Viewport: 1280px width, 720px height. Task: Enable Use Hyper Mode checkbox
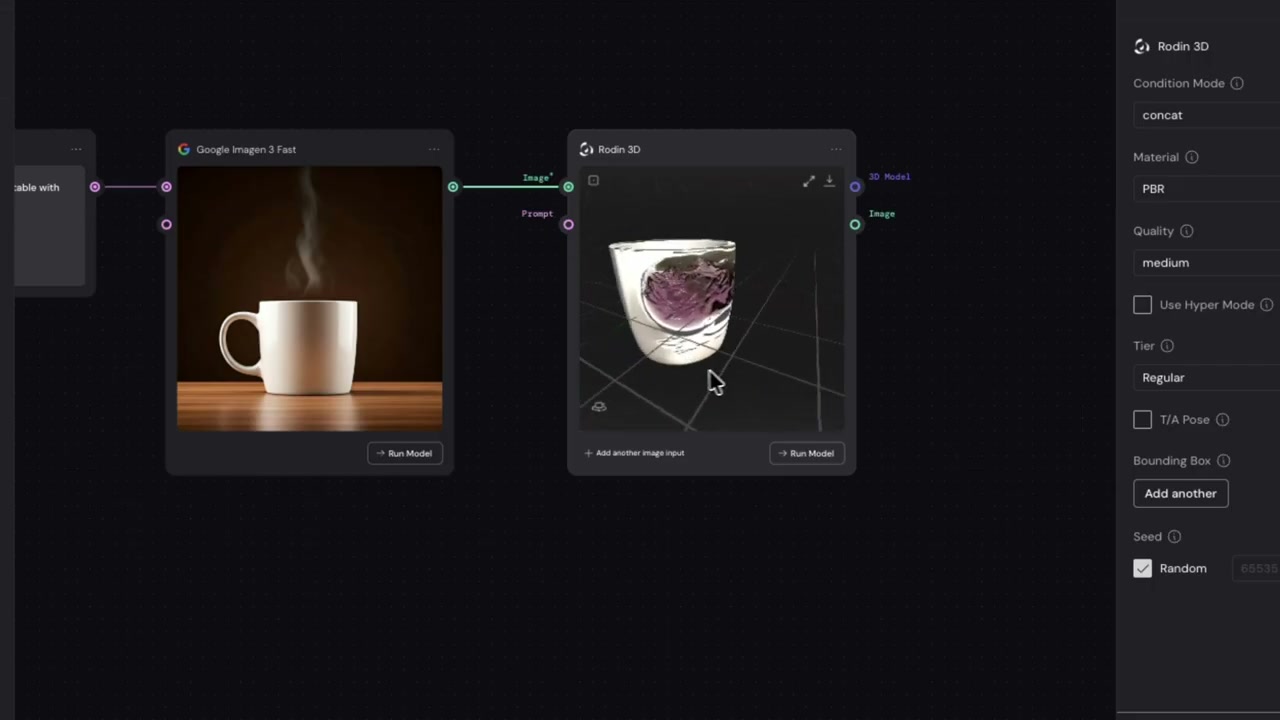[1142, 305]
